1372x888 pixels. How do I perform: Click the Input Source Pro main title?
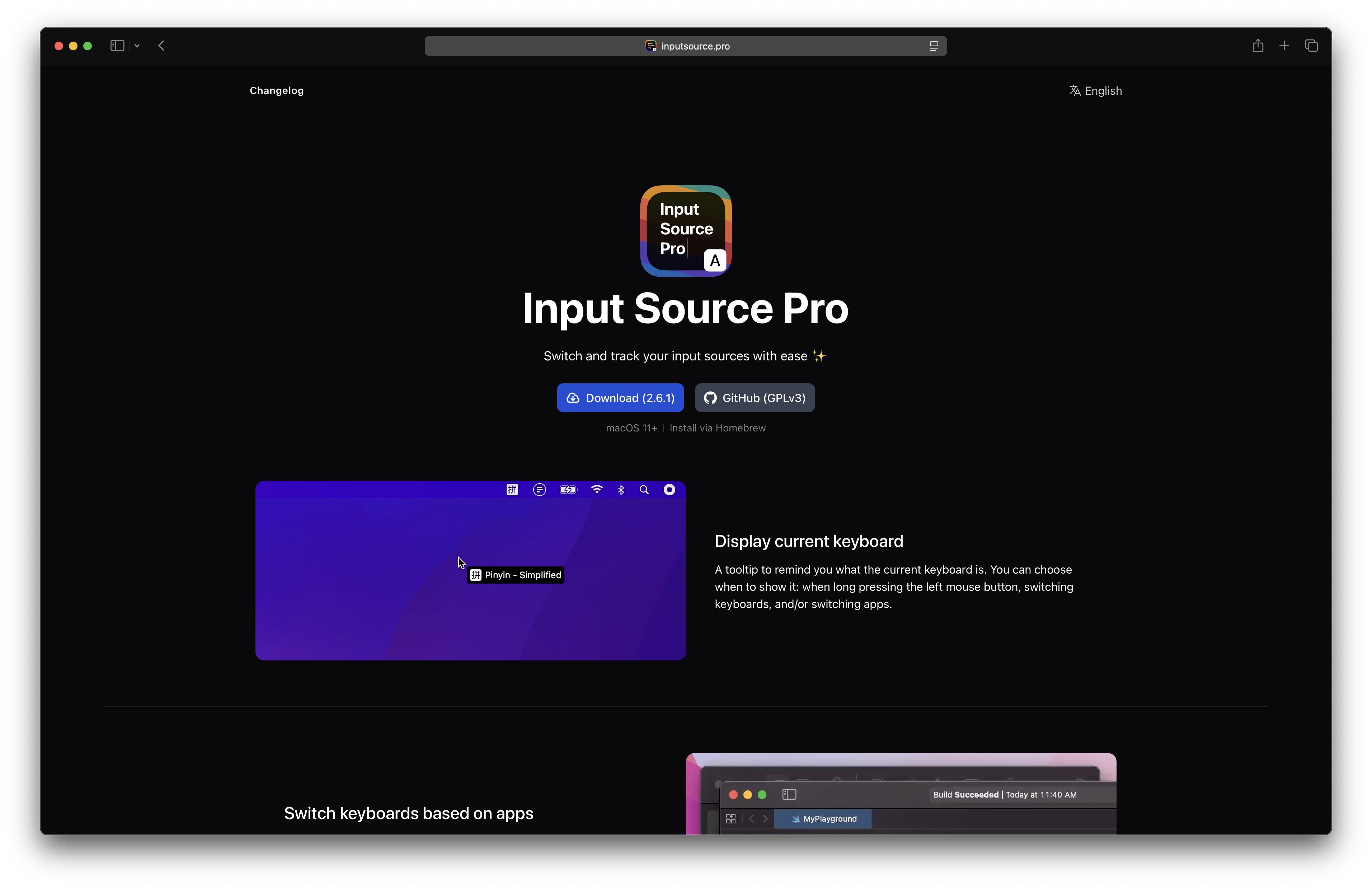click(x=685, y=308)
